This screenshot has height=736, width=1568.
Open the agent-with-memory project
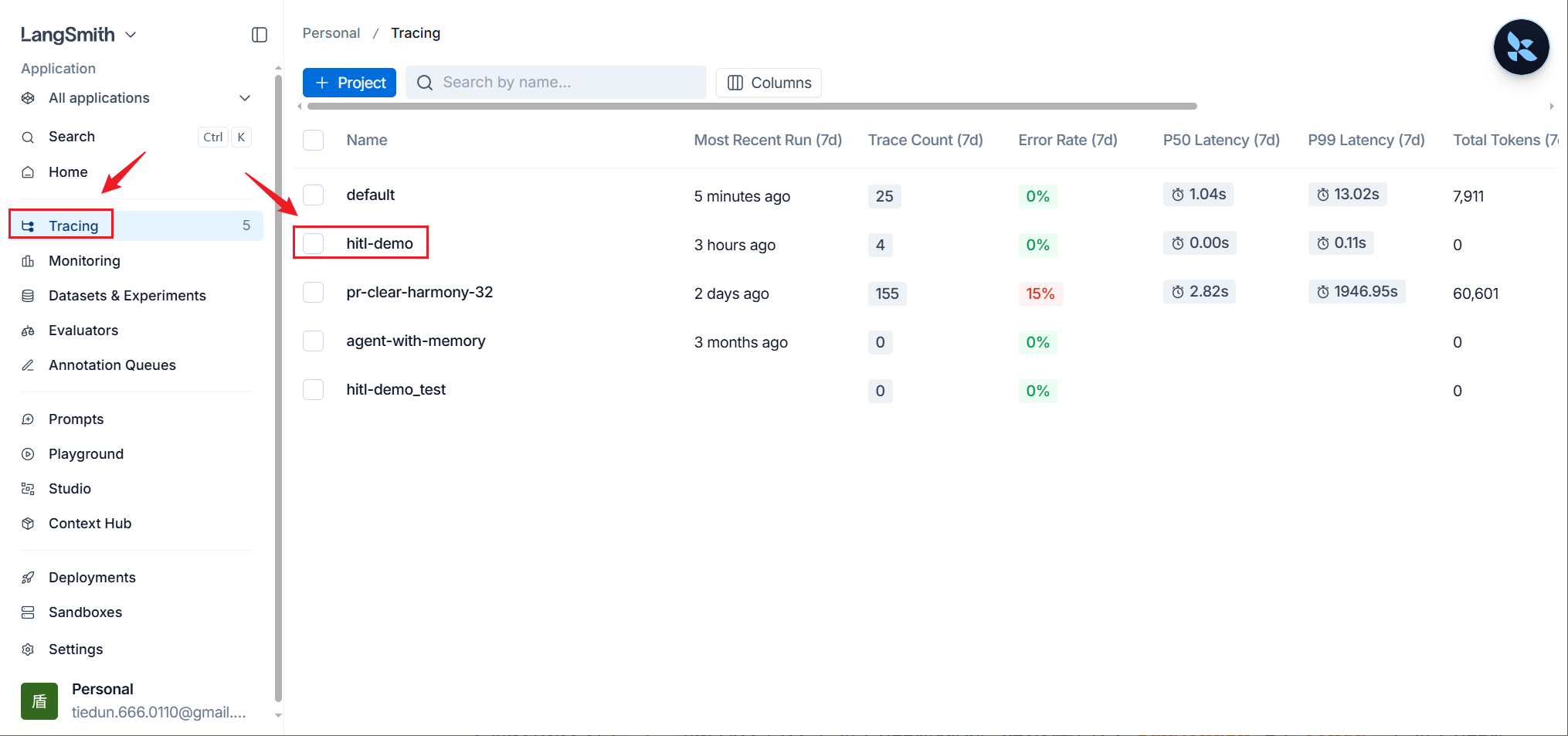pyautogui.click(x=416, y=341)
